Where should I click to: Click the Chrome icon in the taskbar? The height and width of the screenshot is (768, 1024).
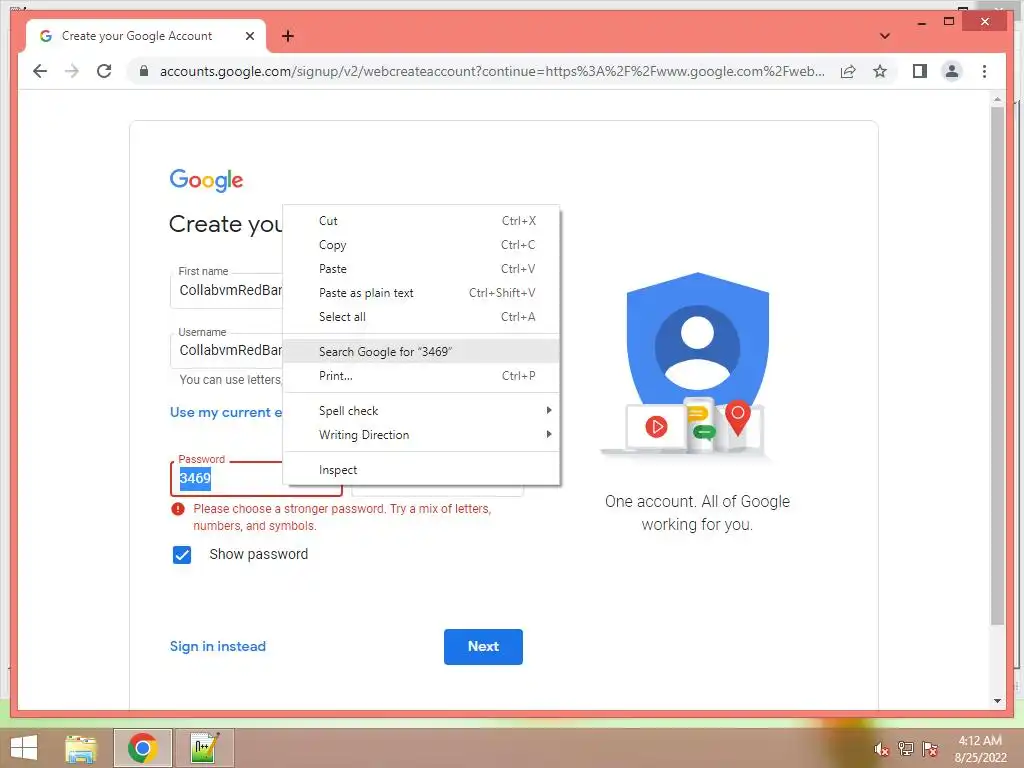[x=142, y=748]
